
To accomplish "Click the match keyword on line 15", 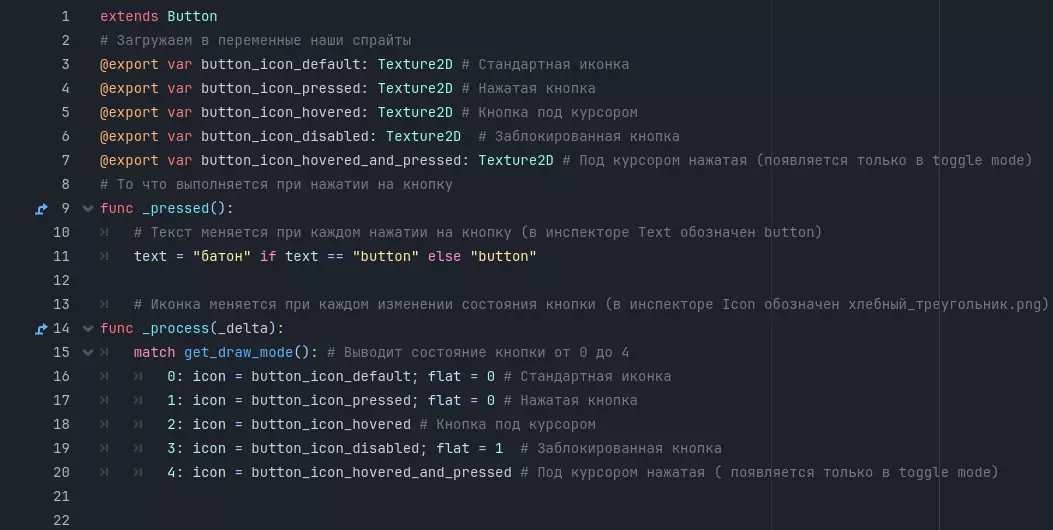I will (154, 353).
